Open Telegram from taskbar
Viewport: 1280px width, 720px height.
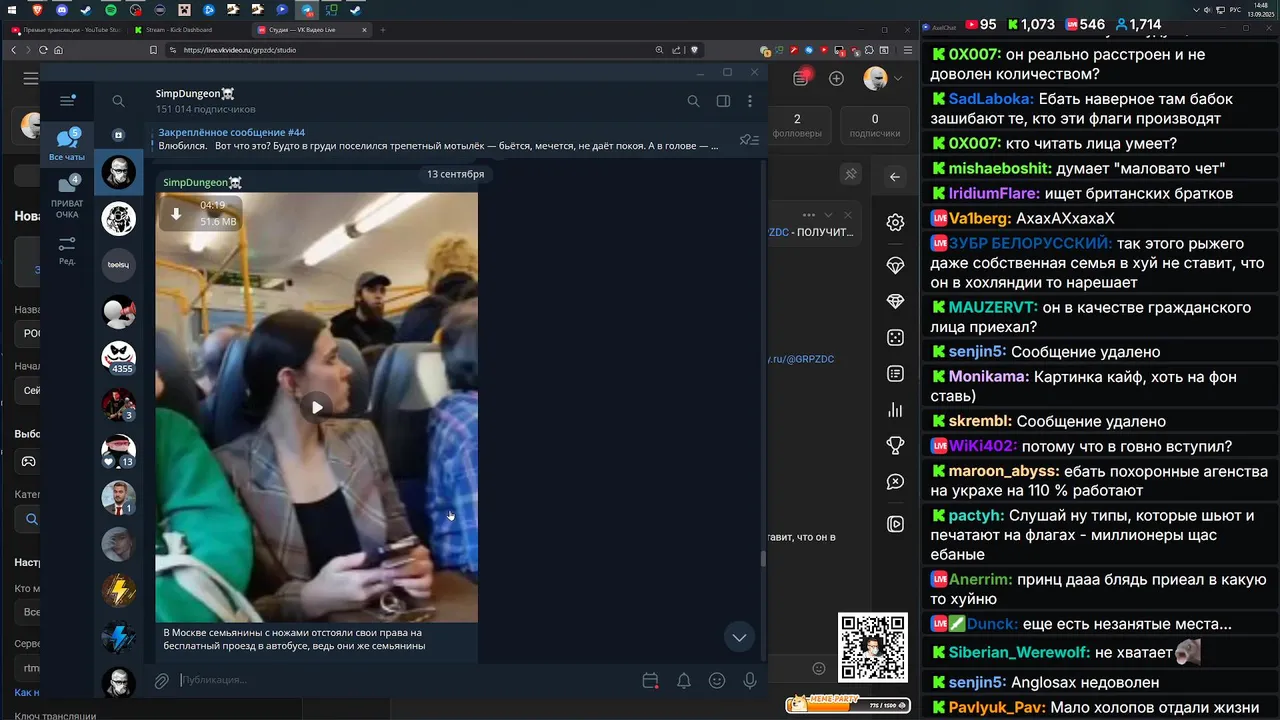(x=307, y=9)
